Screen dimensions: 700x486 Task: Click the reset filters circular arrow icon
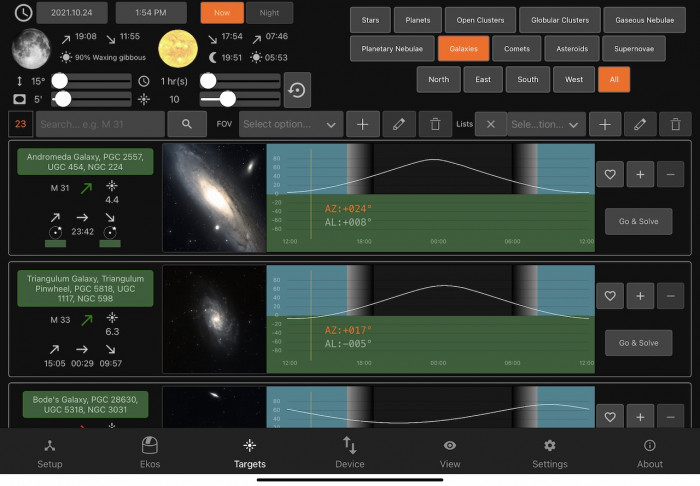297,89
